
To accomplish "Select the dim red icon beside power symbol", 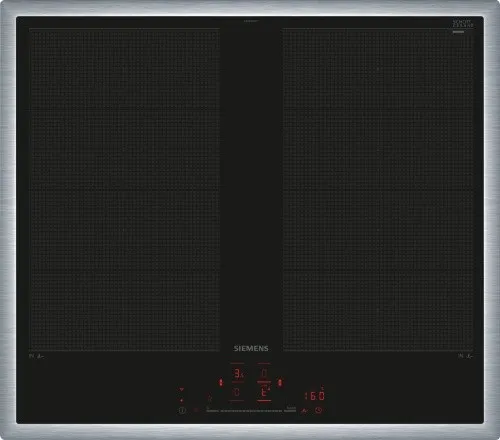I will (x=196, y=410).
